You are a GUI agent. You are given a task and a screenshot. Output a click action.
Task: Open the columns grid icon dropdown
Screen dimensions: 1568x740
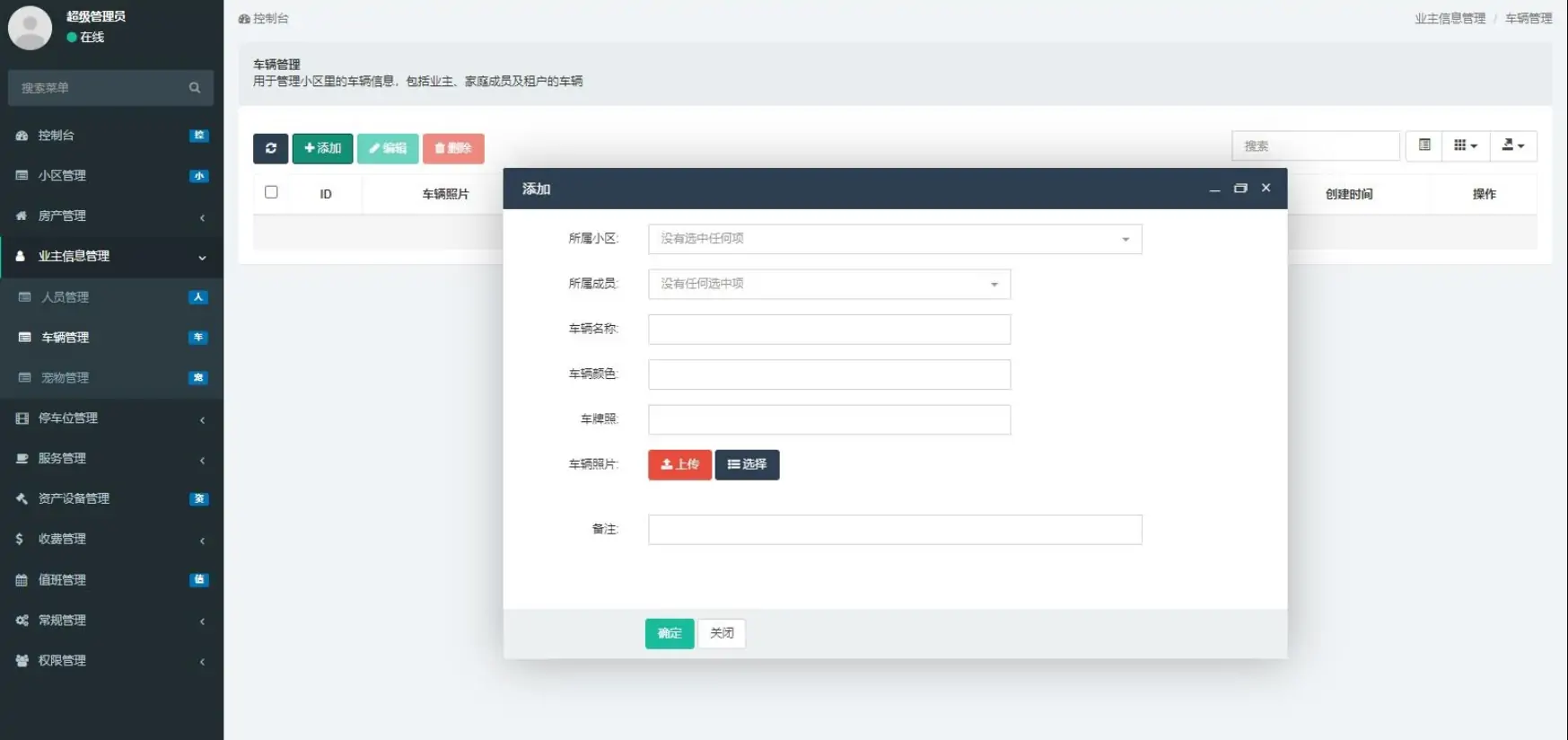tap(1466, 145)
